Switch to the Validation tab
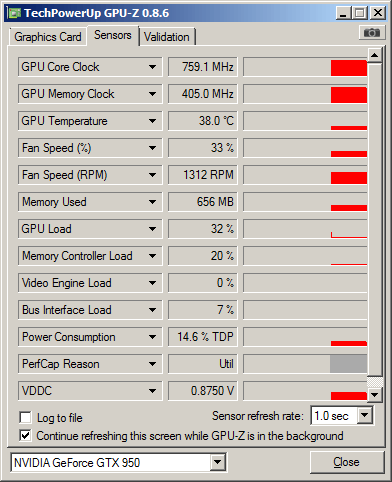The width and height of the screenshot is (392, 482). (167, 37)
